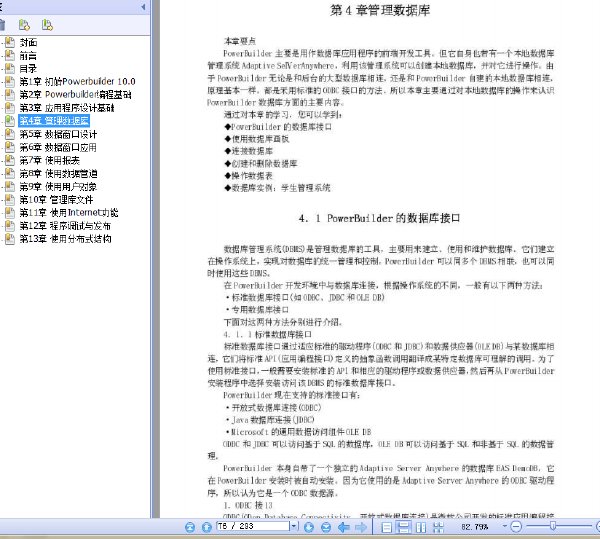
Task: Select the highlighted 第4章 bookmark
Action: (x=54, y=121)
